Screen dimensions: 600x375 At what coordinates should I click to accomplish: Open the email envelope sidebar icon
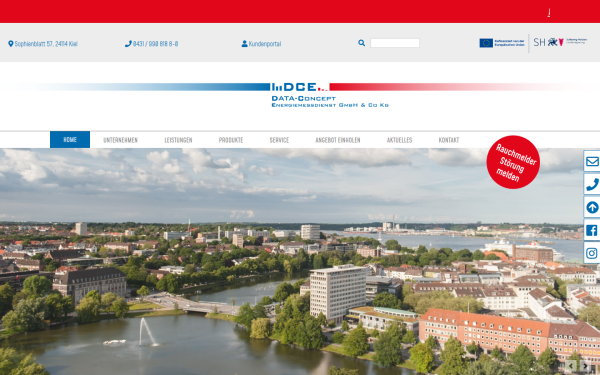click(592, 161)
